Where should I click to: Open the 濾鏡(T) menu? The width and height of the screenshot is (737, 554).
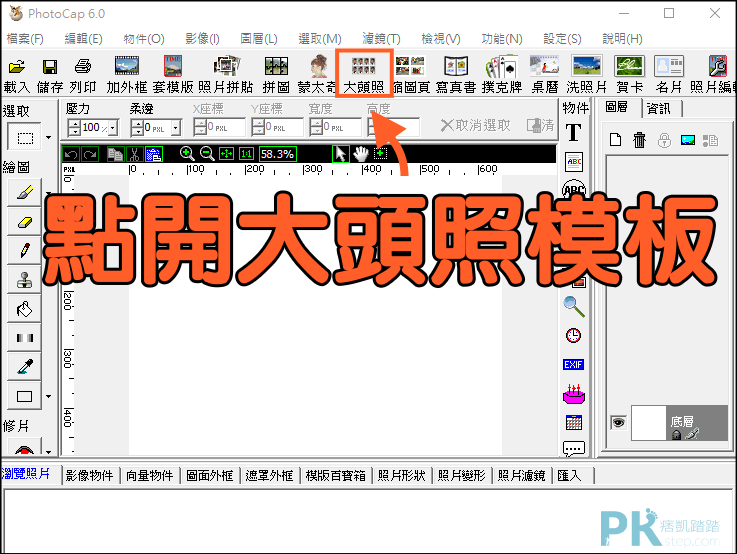click(x=381, y=39)
